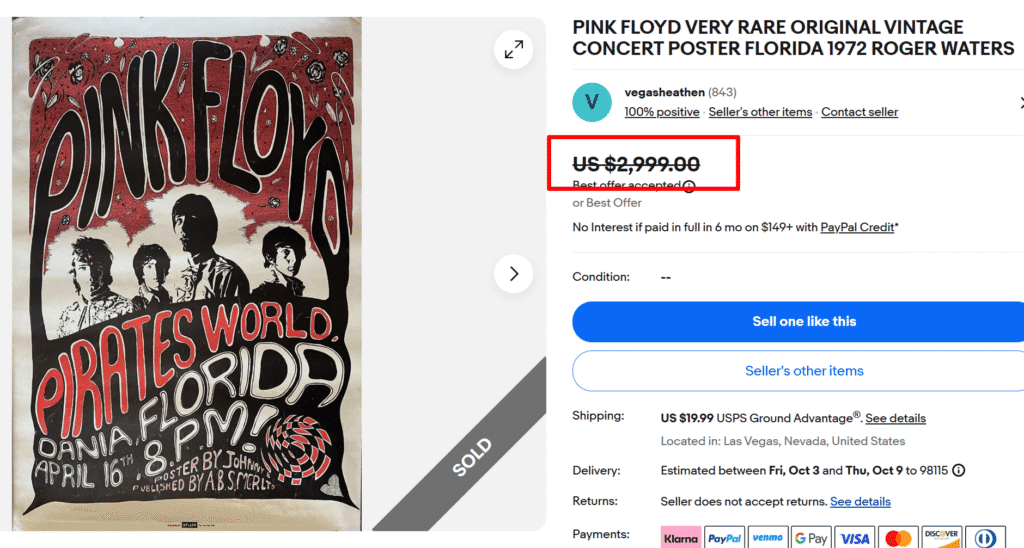Open info icon beside Best offer accepted

688,186
